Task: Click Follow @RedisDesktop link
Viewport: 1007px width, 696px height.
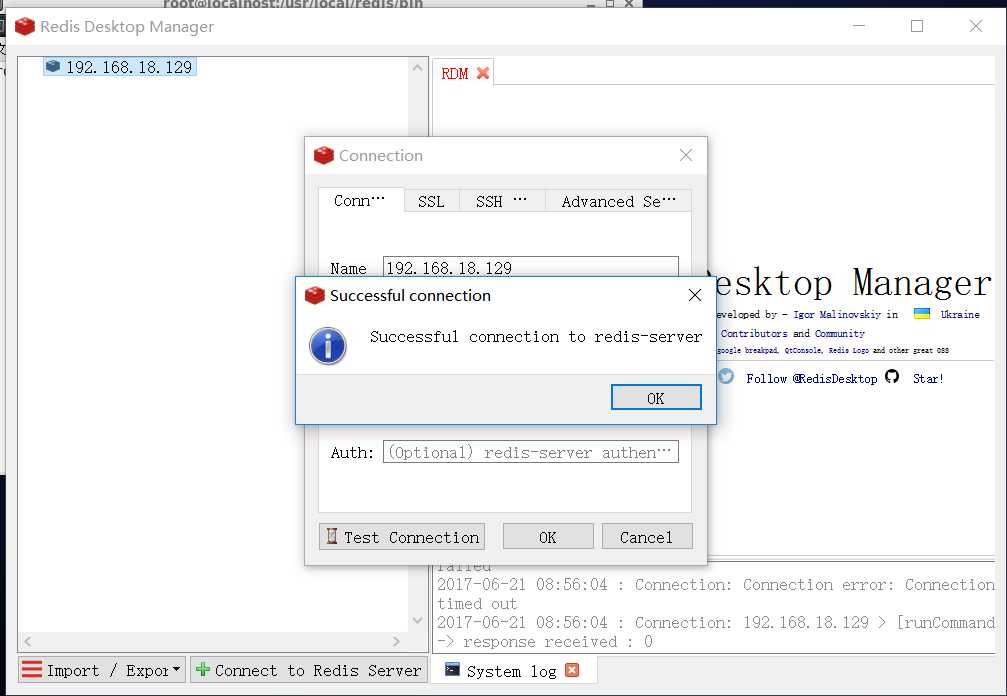Action: (x=812, y=379)
